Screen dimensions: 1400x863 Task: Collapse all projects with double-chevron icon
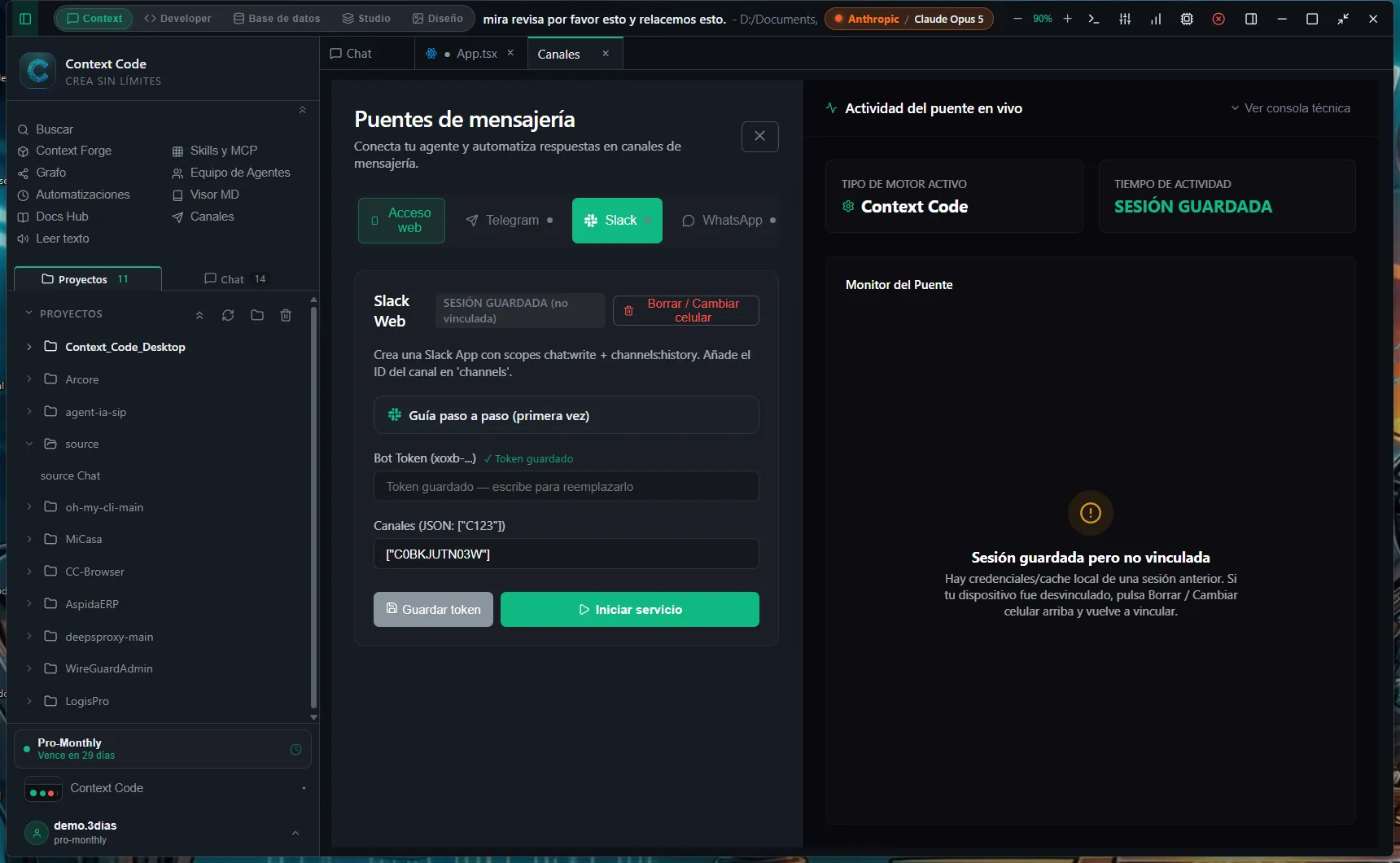coord(199,315)
